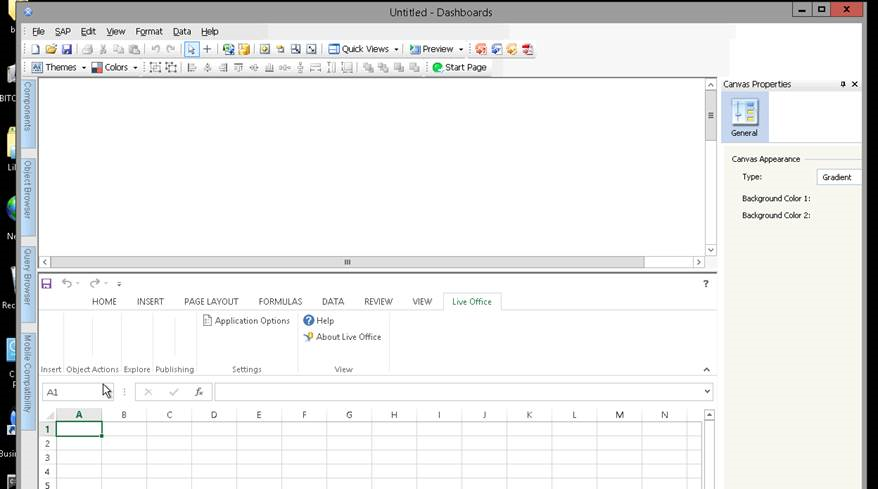878x489 pixels.
Task: Click the PDF export icon
Action: point(527,49)
